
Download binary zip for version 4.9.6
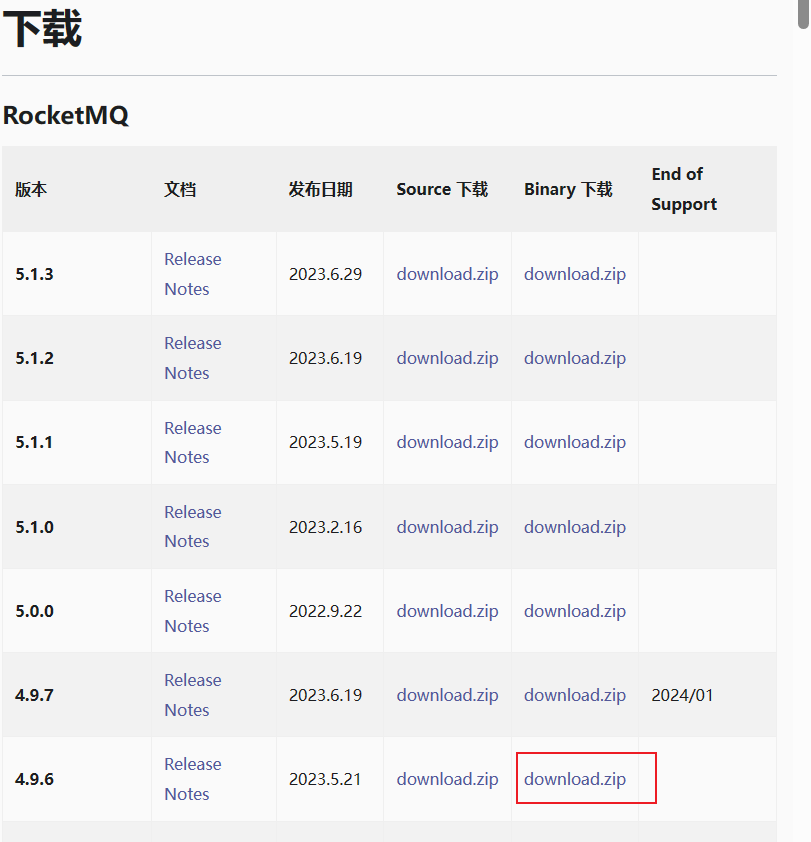pos(575,779)
